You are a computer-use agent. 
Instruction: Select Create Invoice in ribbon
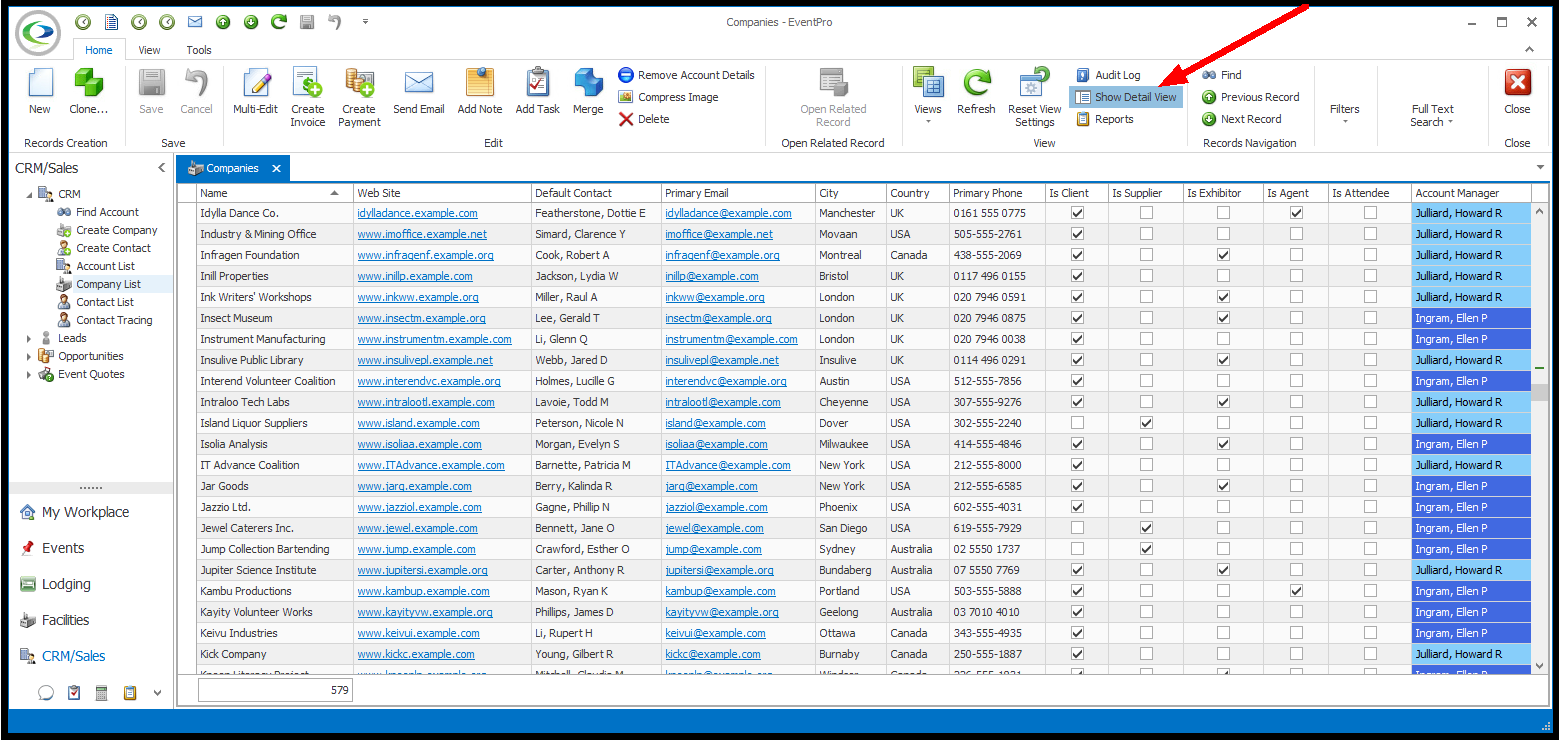(x=308, y=97)
